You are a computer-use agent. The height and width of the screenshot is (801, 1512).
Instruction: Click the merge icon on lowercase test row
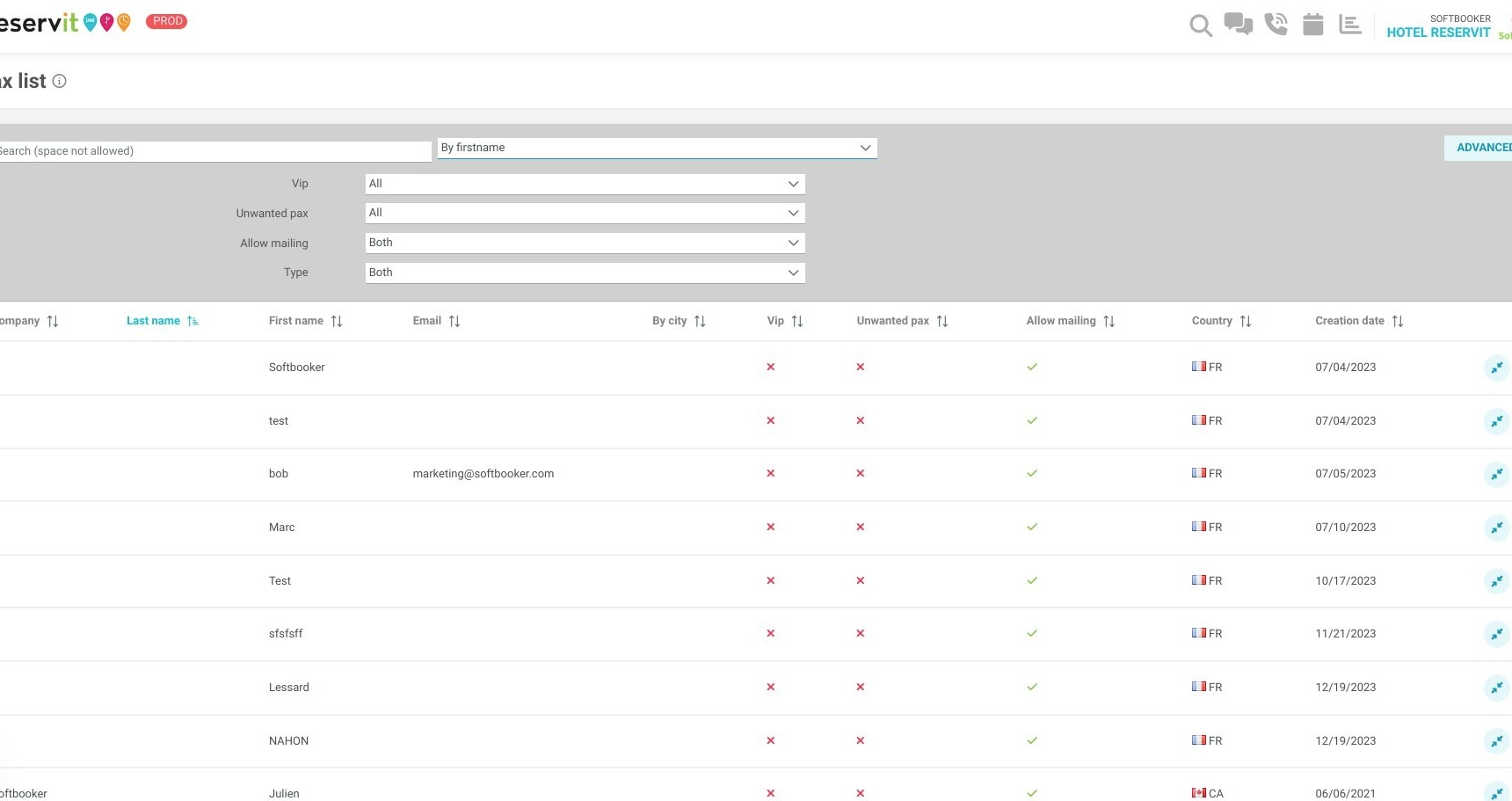click(1497, 421)
